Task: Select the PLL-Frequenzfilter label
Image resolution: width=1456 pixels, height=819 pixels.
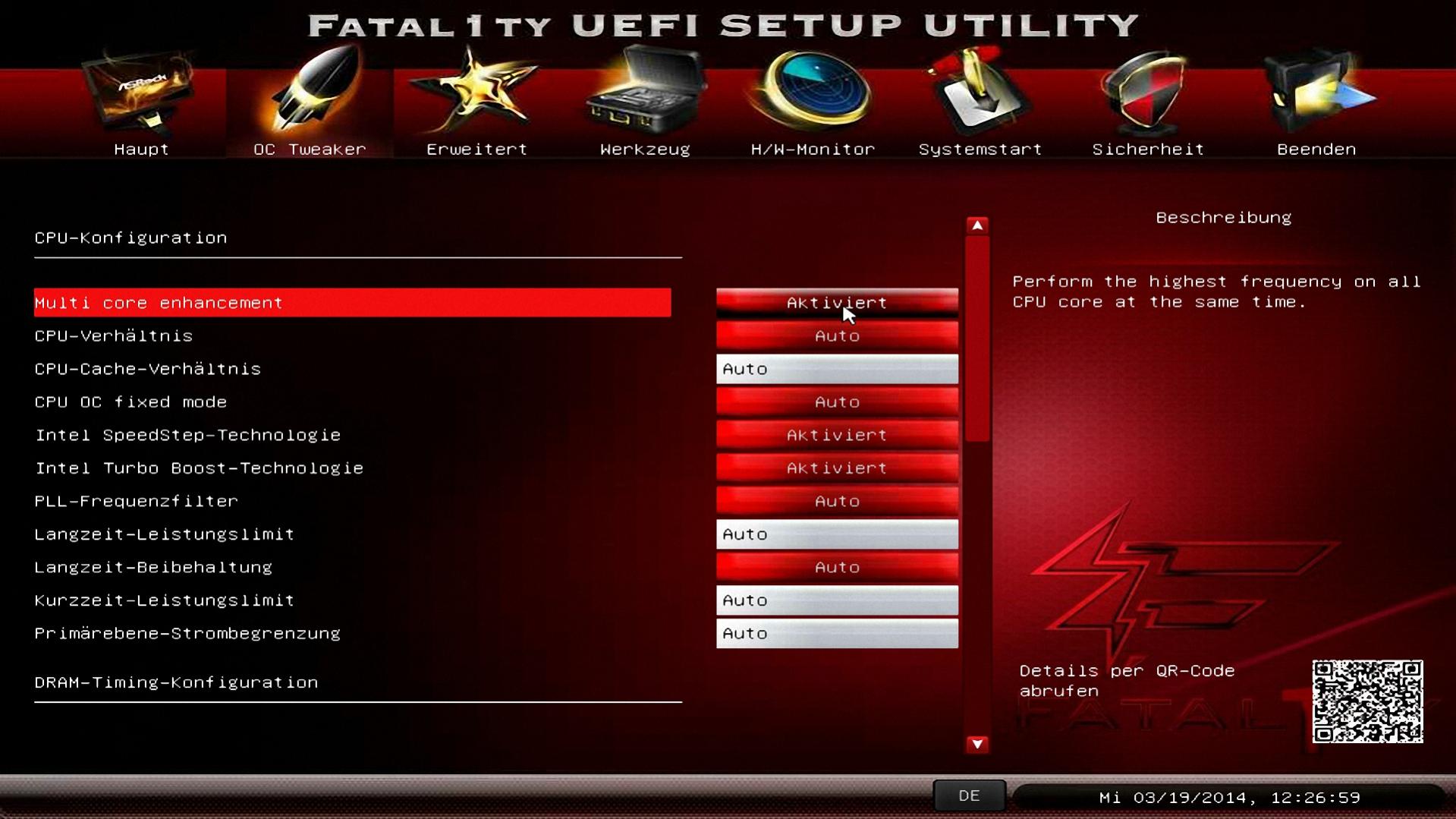Action: pos(137,501)
